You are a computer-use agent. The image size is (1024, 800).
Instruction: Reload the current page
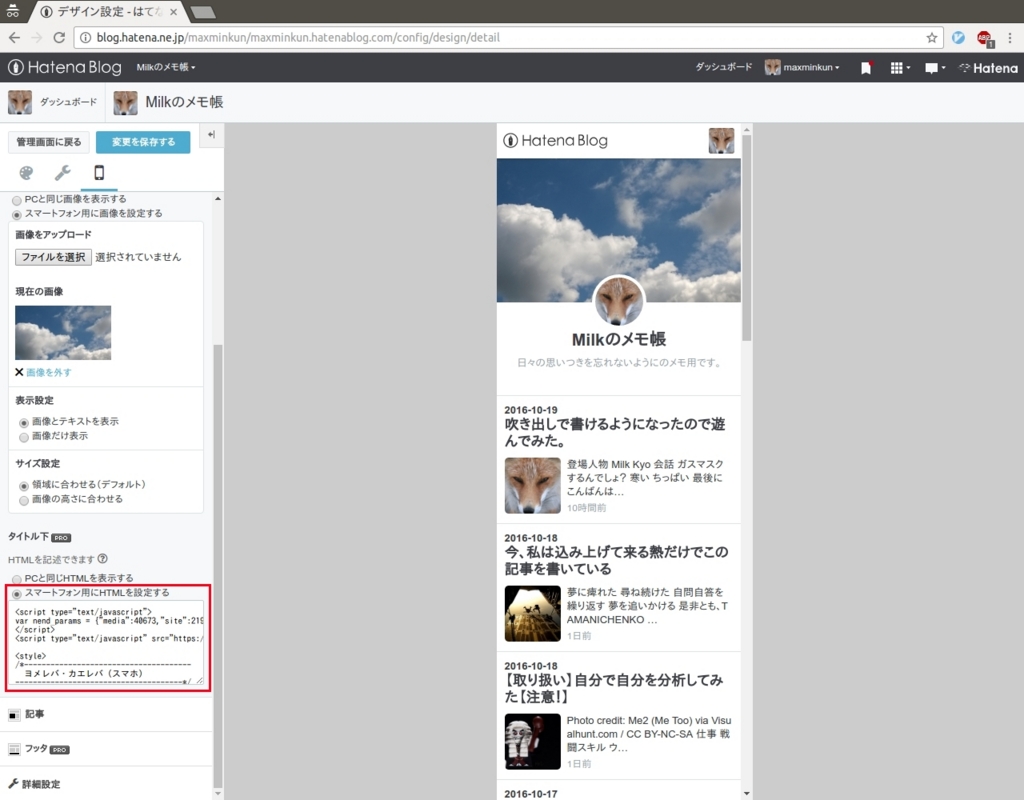[x=59, y=38]
